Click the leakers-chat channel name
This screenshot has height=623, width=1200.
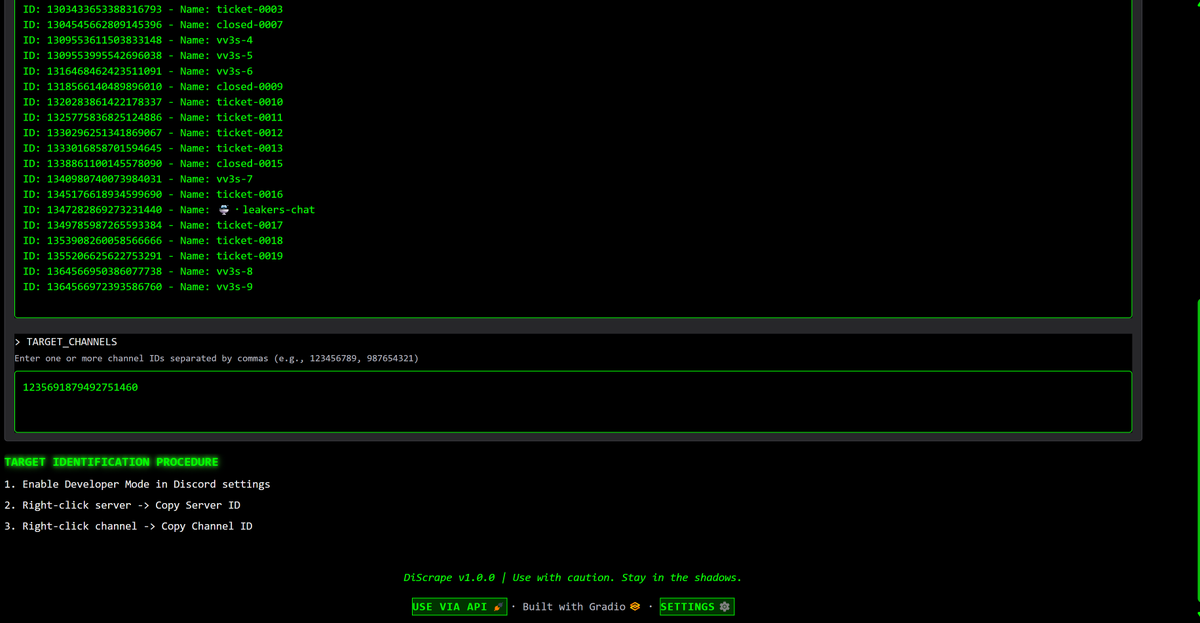279,210
